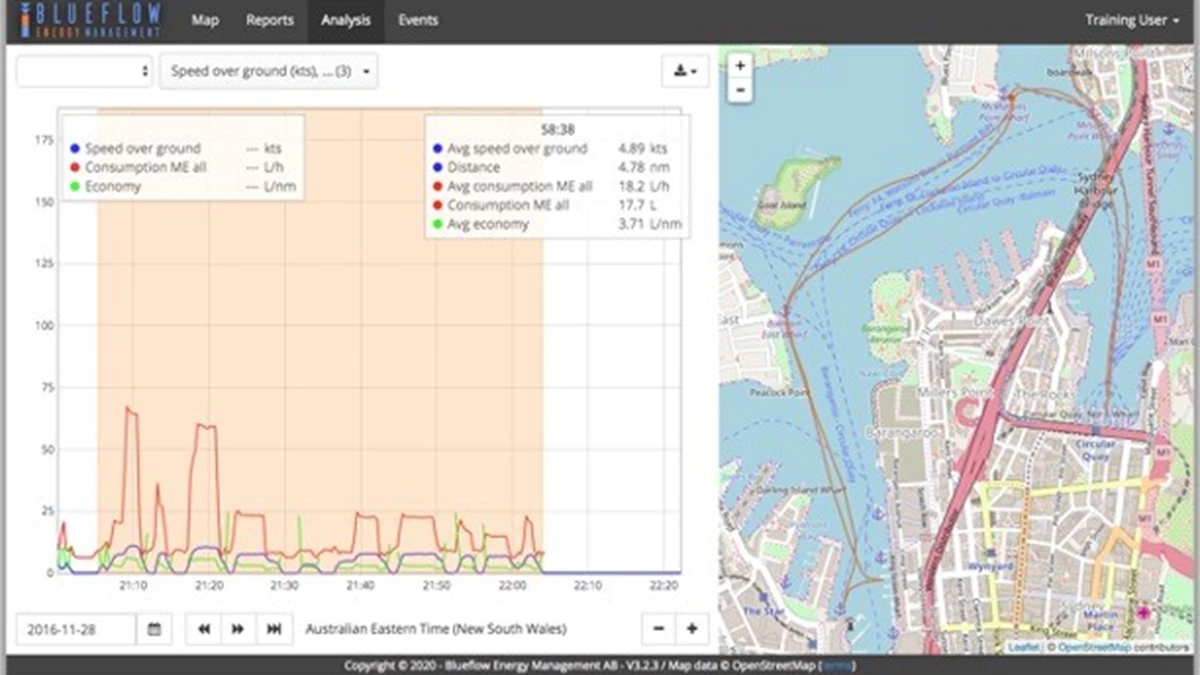1200x675 pixels.
Task: Step the chart time forward
Action: [238, 629]
